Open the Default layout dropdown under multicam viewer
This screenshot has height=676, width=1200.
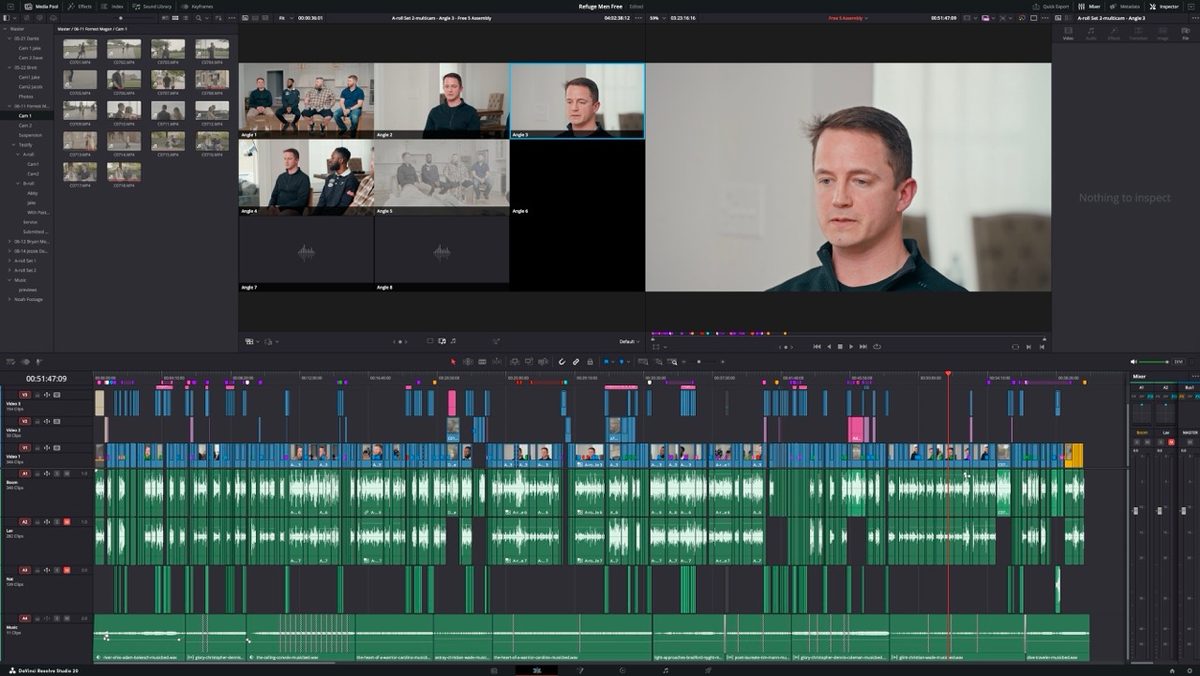[628, 341]
